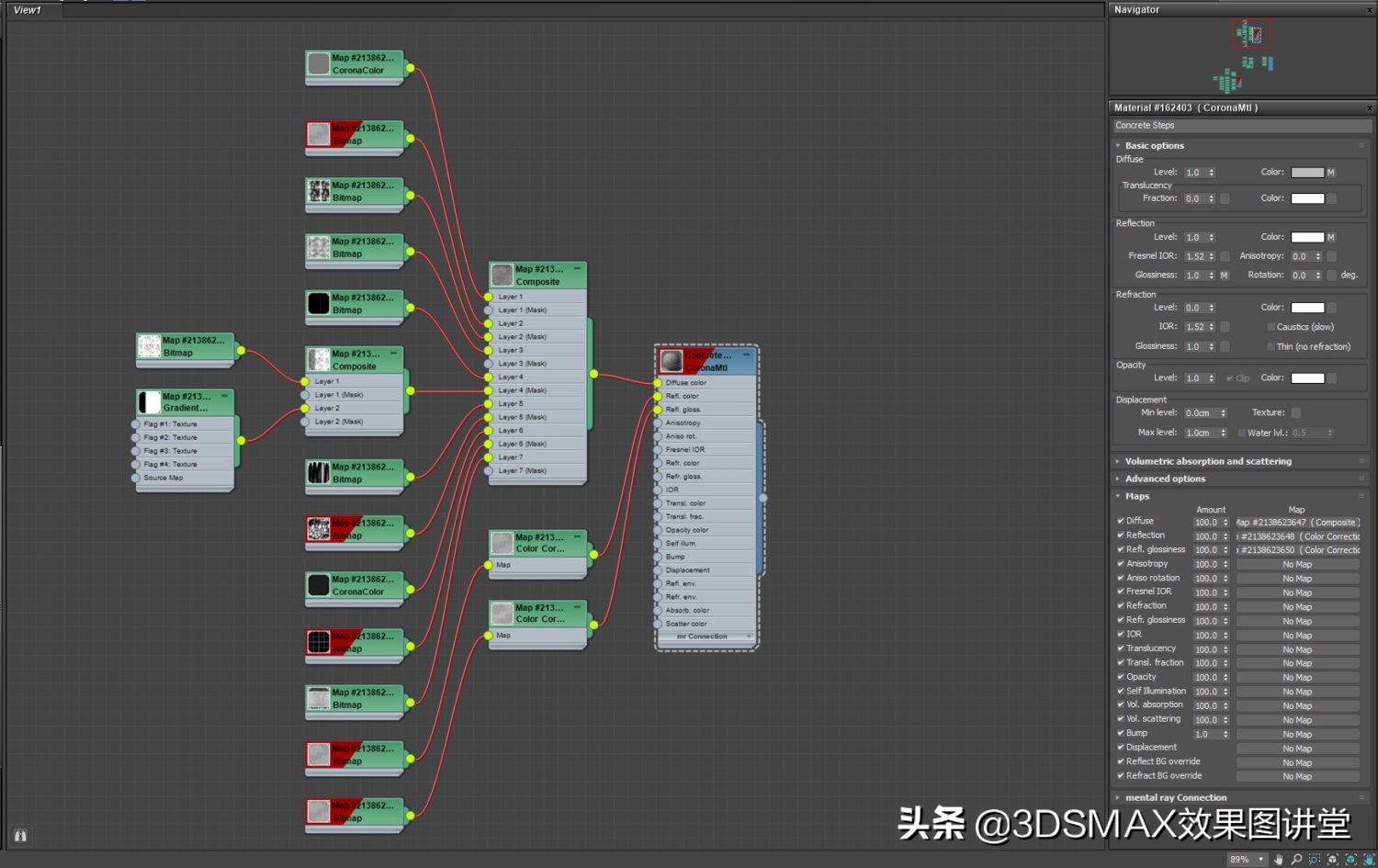This screenshot has width=1378, height=868.
Task: Disable the Refl. glossiness map checkbox
Action: [1121, 550]
